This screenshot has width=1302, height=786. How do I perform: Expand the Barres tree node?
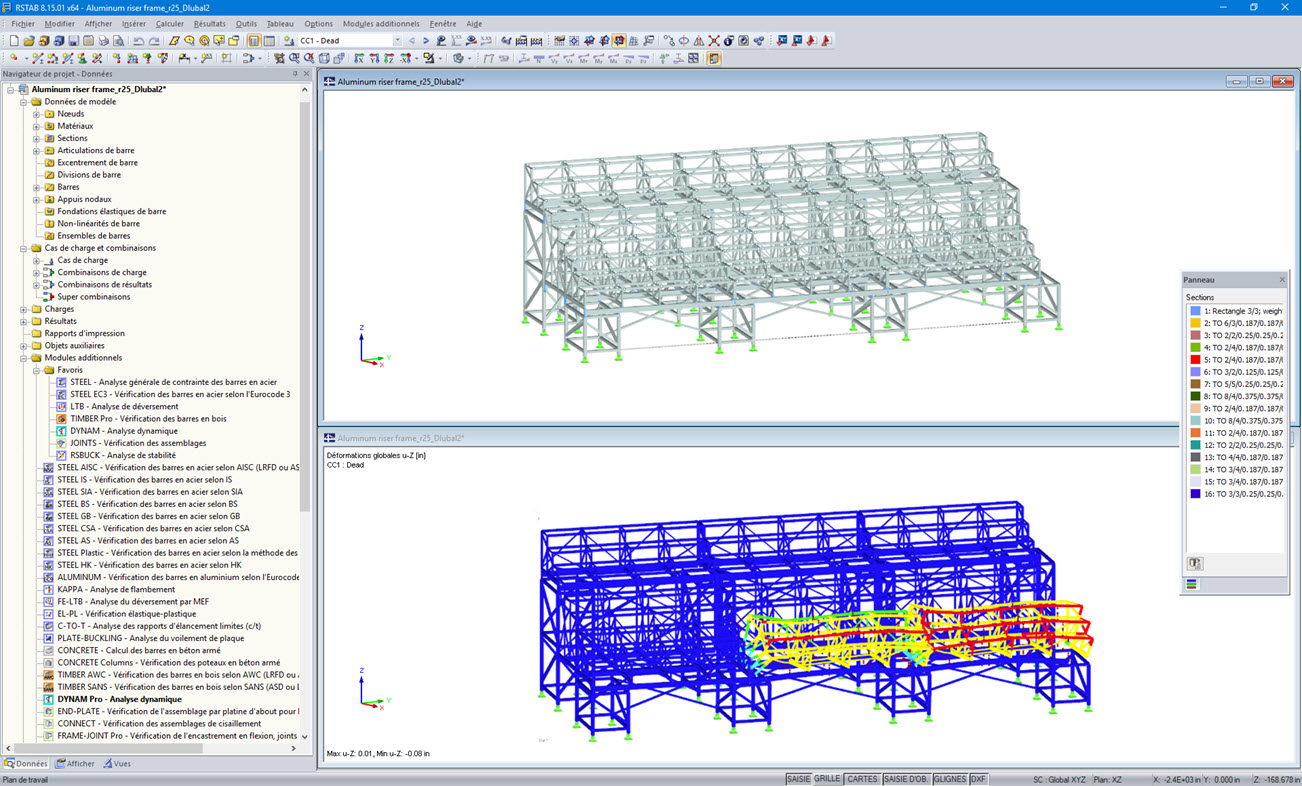click(36, 187)
